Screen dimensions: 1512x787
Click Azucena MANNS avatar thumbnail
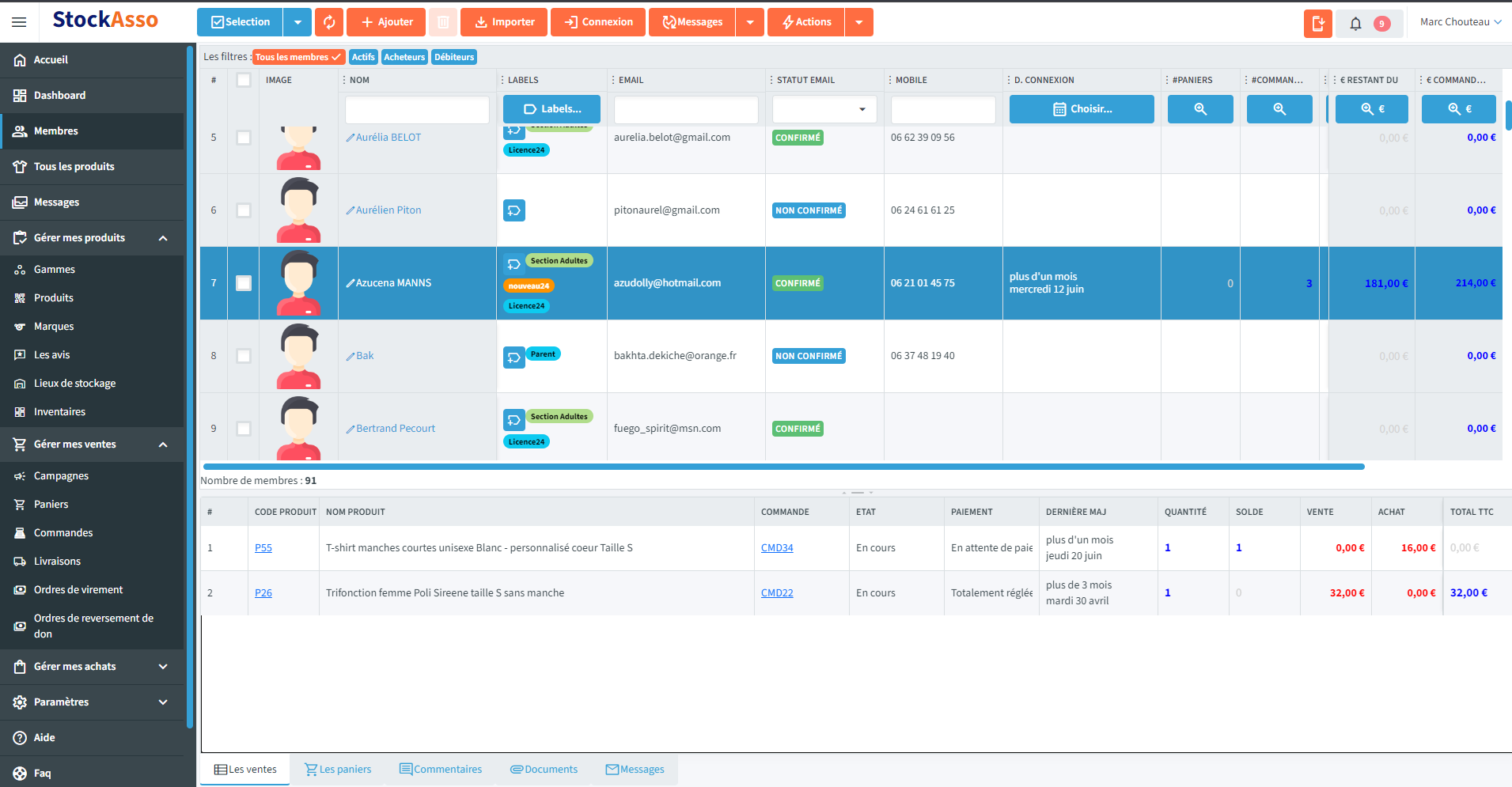coord(299,283)
